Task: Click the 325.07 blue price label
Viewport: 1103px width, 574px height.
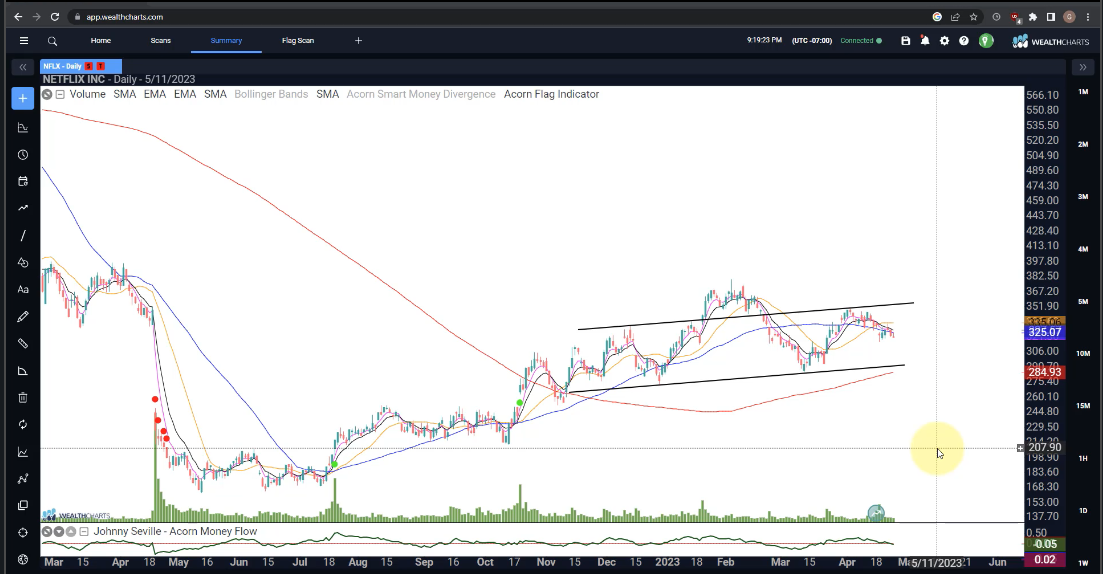Action: 1045,332
